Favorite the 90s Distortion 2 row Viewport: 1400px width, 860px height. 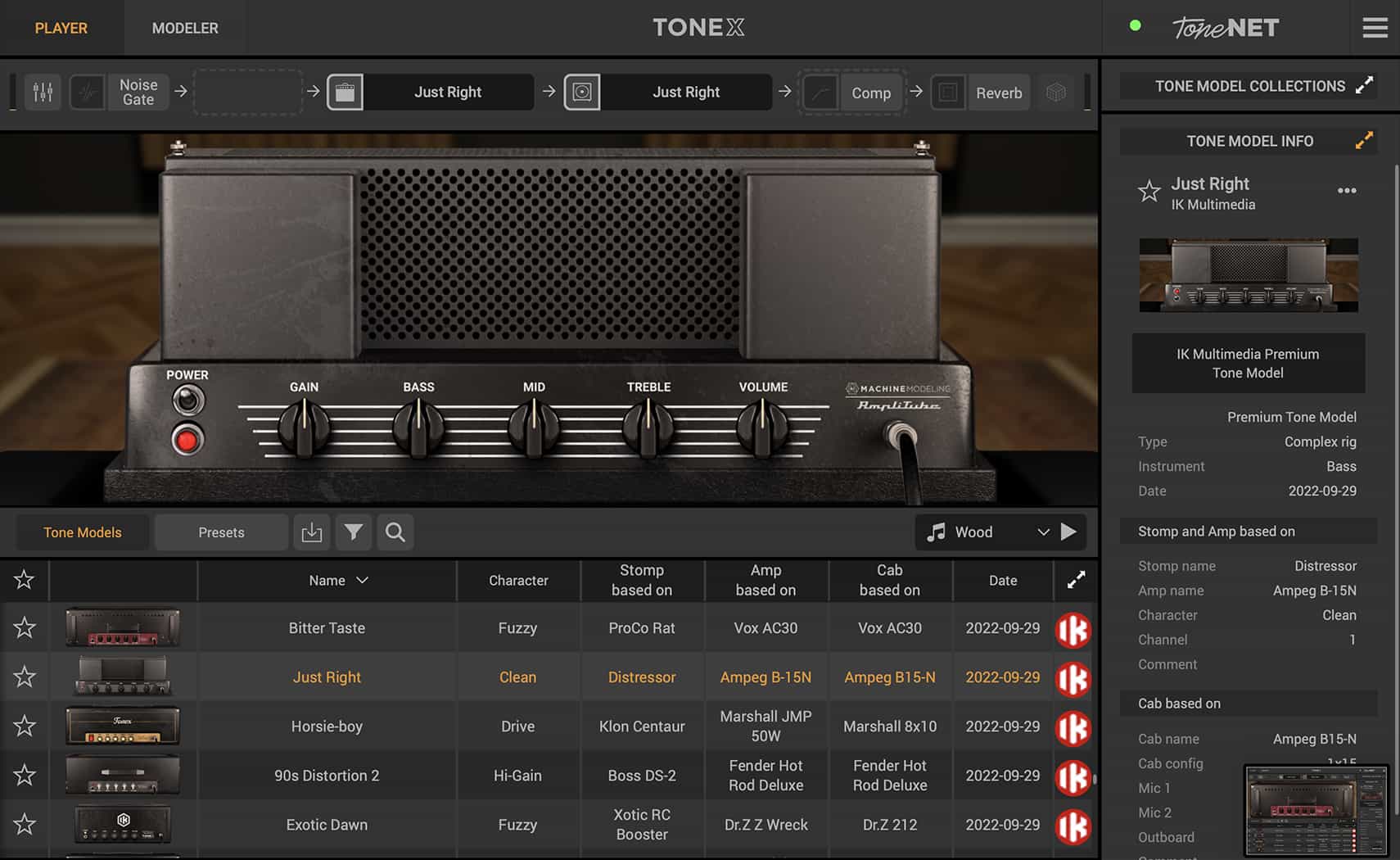(25, 776)
